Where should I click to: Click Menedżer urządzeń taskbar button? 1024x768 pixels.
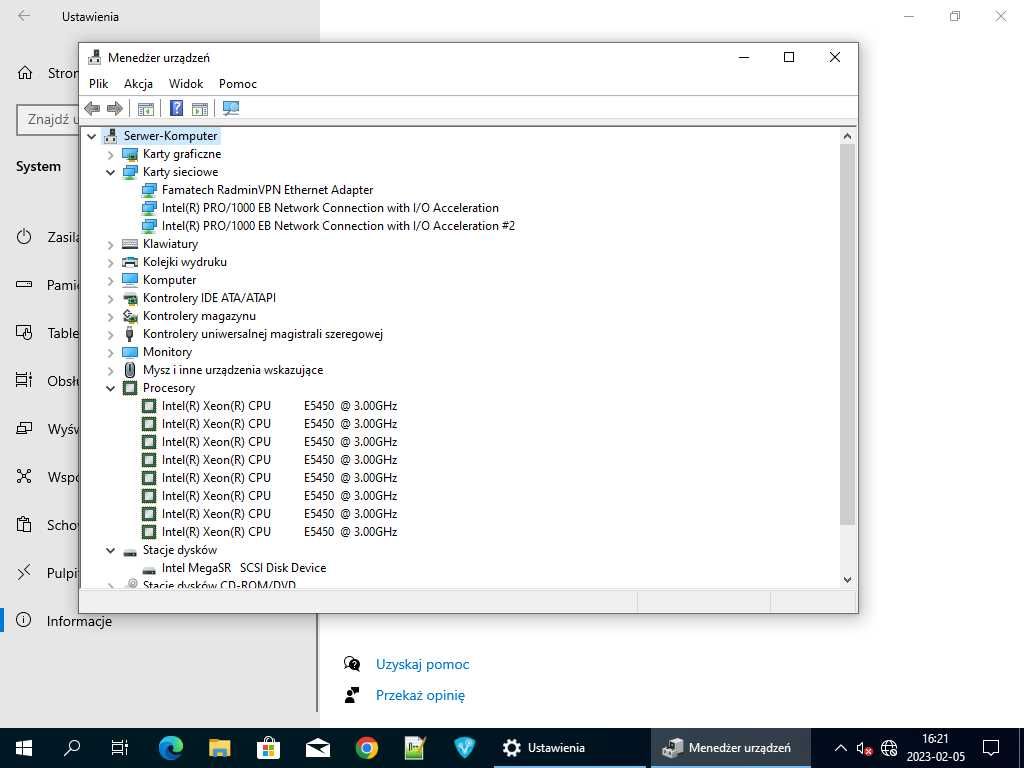729,748
